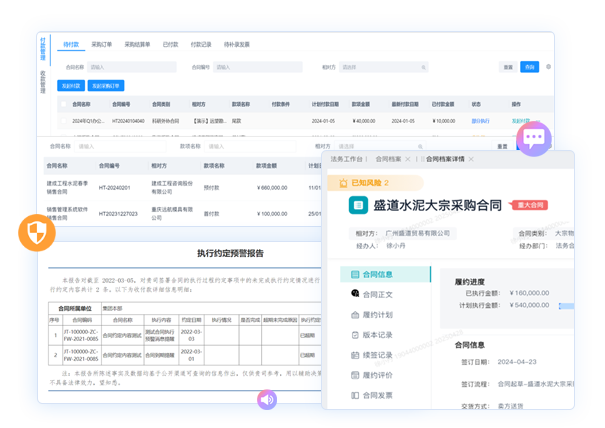
Task: Switch to the 采购订单 tab
Action: click(101, 45)
